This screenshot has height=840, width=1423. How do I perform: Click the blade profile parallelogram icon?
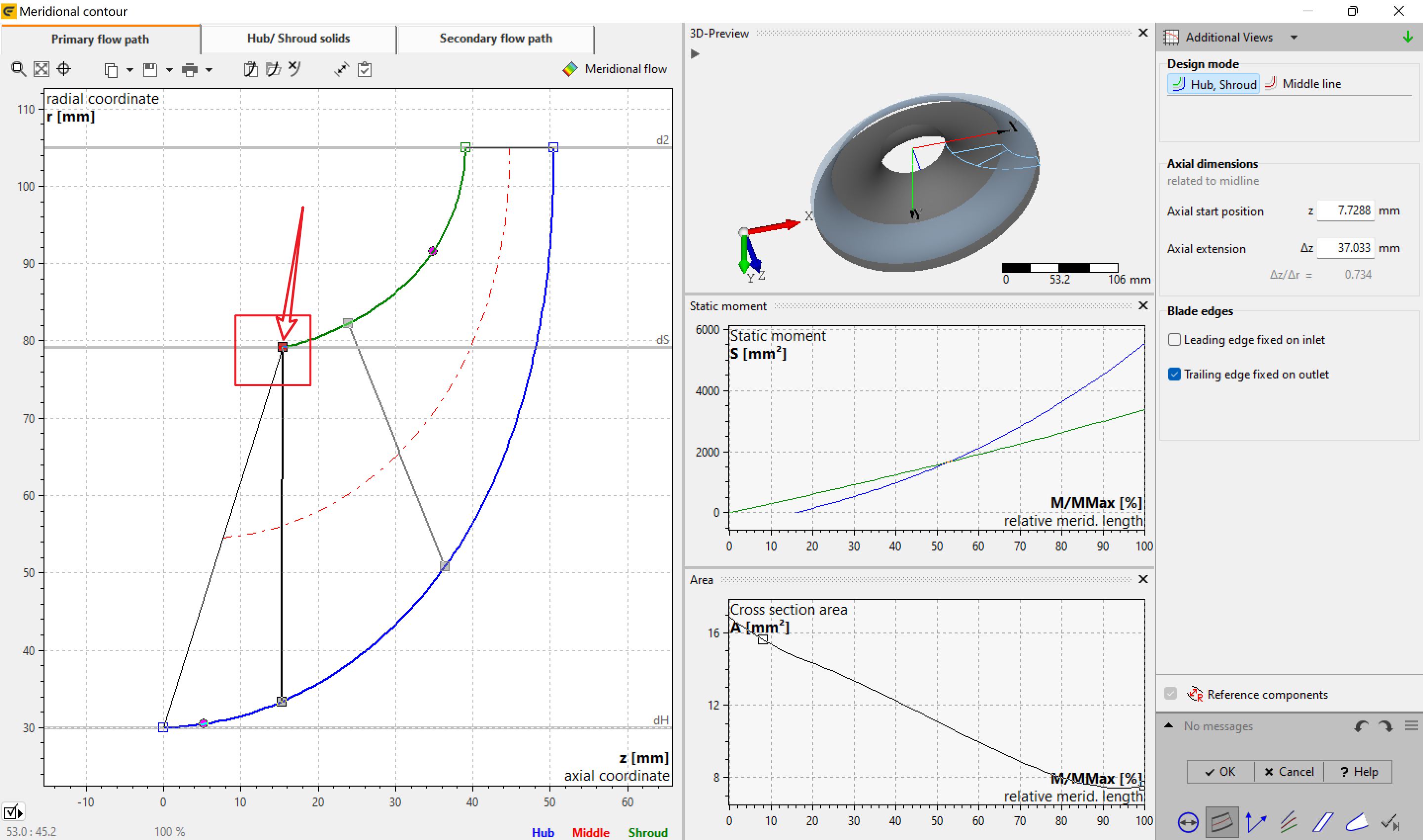click(x=1323, y=822)
